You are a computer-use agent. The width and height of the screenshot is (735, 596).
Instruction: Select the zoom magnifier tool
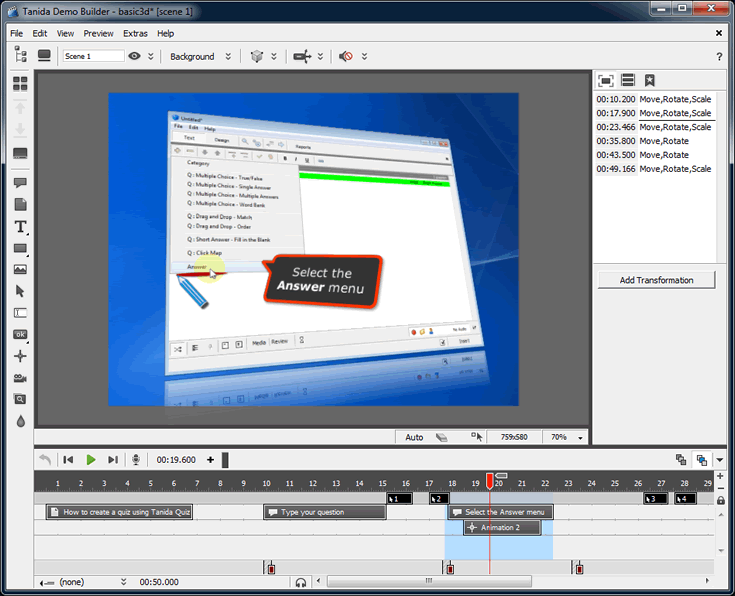coord(20,400)
